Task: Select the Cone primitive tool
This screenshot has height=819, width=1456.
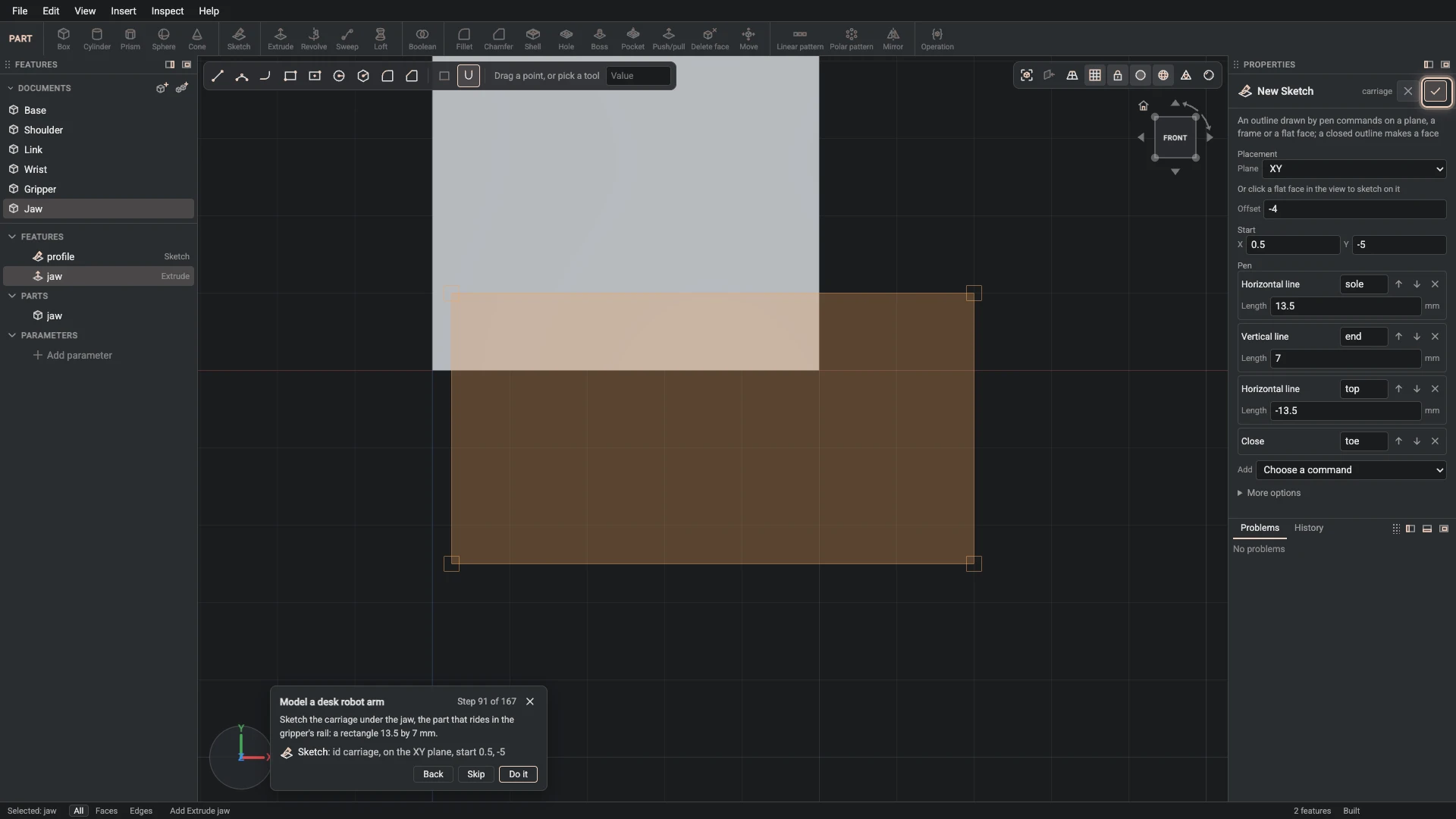Action: (197, 39)
